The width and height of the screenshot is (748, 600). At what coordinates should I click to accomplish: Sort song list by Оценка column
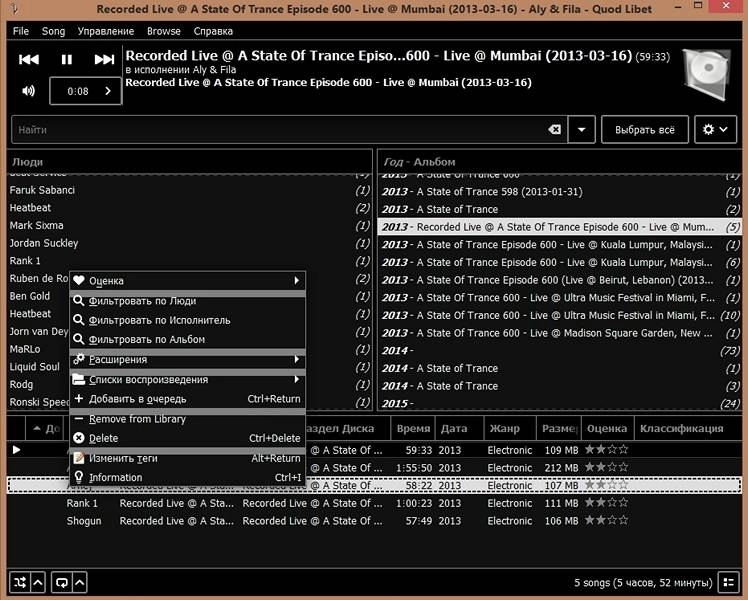pos(607,428)
